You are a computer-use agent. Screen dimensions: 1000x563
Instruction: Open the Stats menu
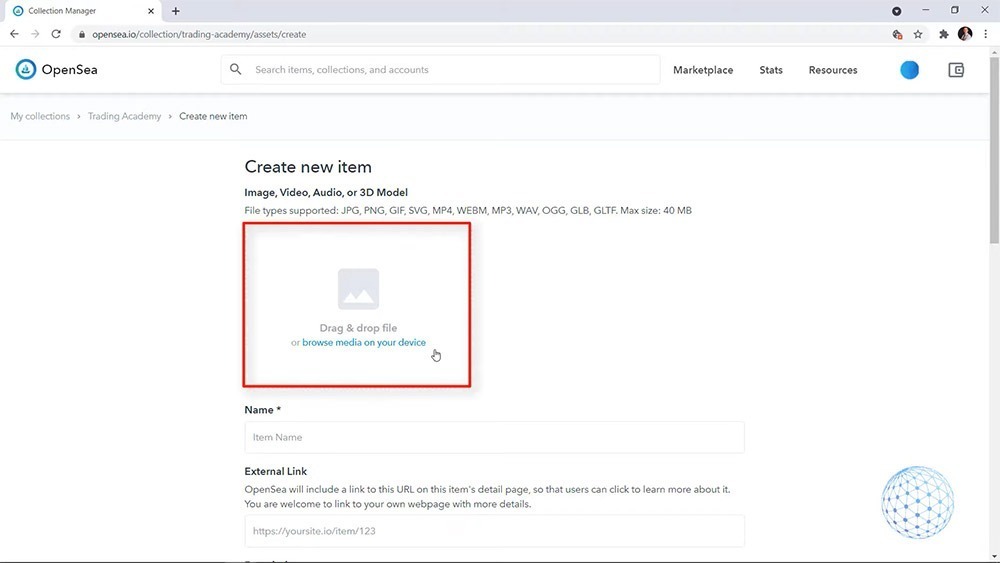click(x=771, y=70)
